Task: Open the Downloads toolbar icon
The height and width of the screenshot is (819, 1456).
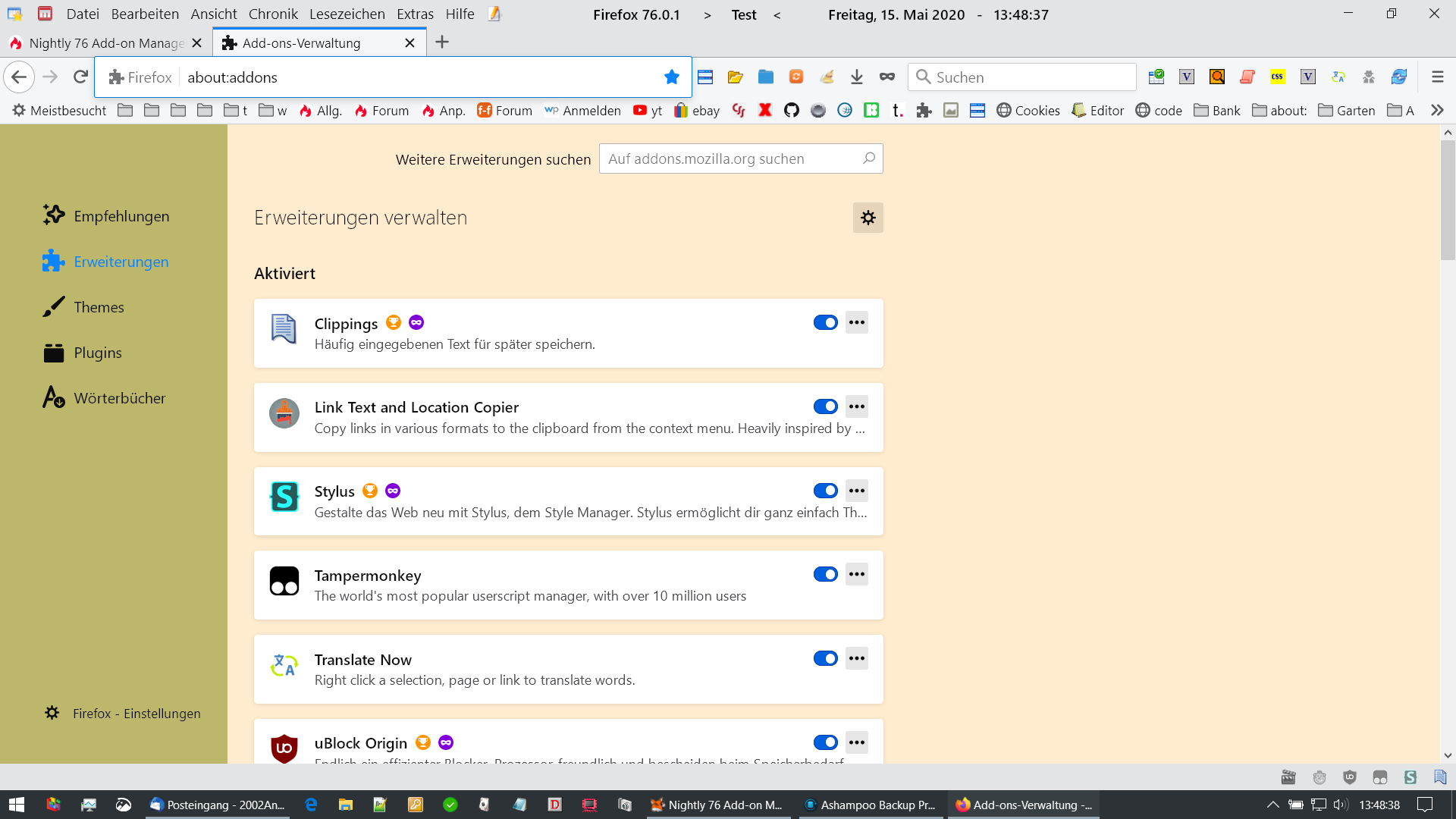Action: (857, 77)
